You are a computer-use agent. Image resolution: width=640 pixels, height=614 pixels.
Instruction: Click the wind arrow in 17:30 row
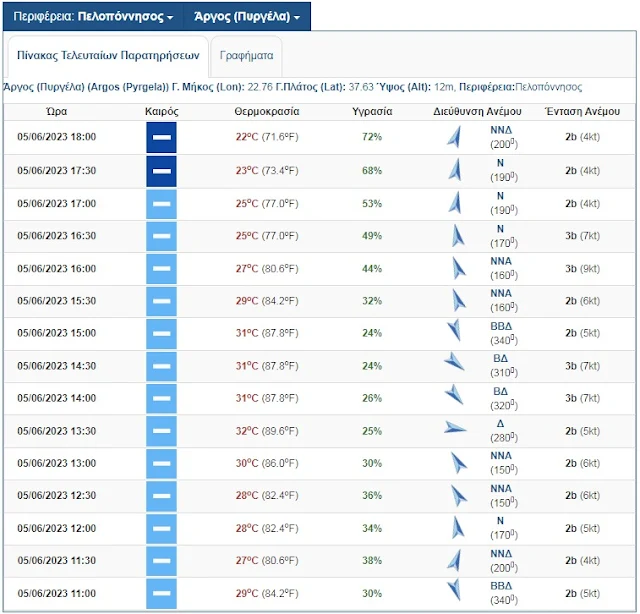coord(455,170)
